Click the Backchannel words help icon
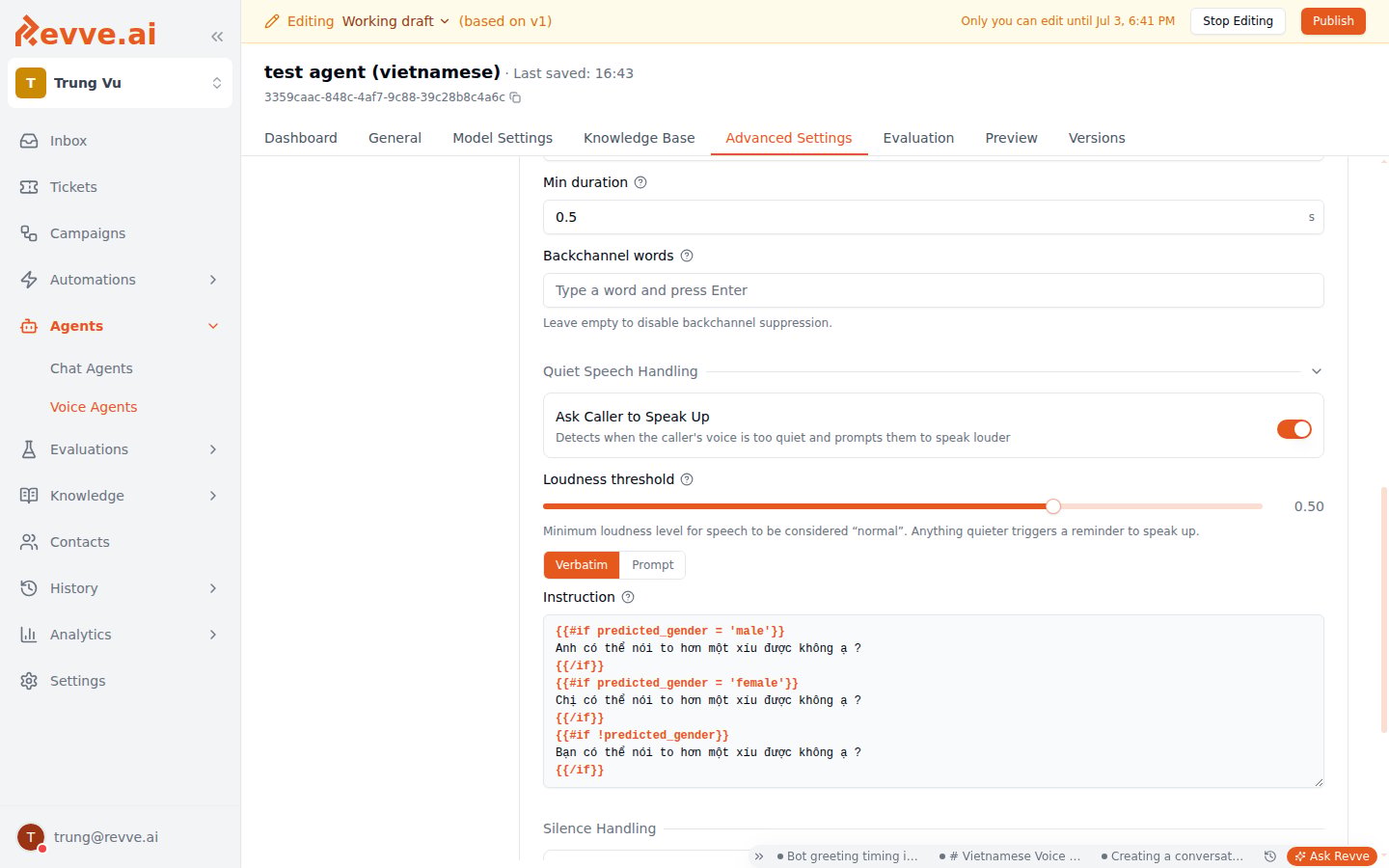1389x868 pixels. coord(687,256)
